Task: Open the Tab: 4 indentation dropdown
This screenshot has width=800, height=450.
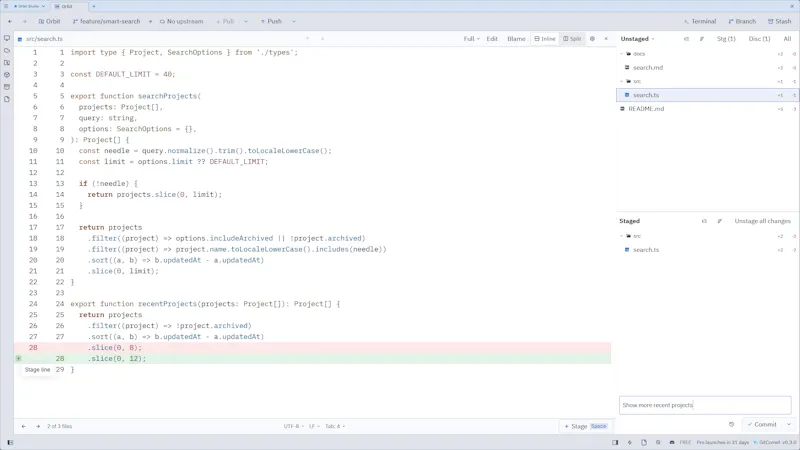Action: coord(335,426)
